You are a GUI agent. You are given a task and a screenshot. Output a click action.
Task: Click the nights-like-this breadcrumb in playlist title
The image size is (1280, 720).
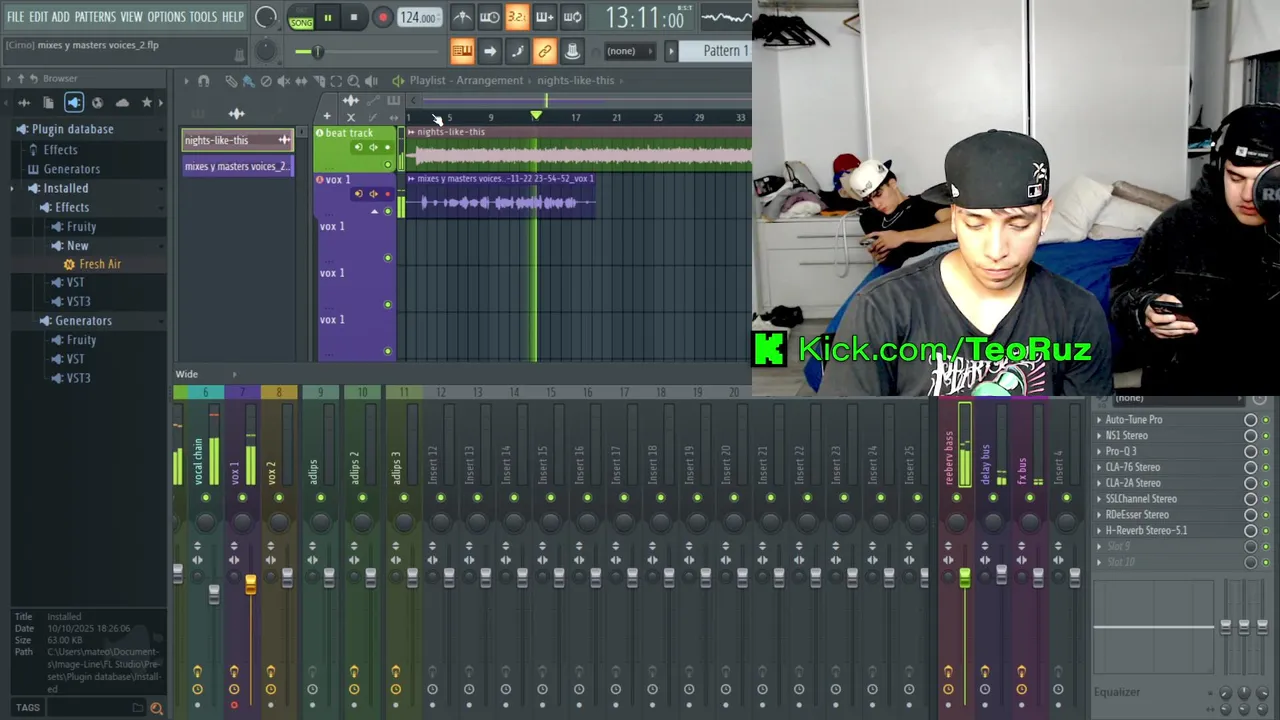point(576,80)
